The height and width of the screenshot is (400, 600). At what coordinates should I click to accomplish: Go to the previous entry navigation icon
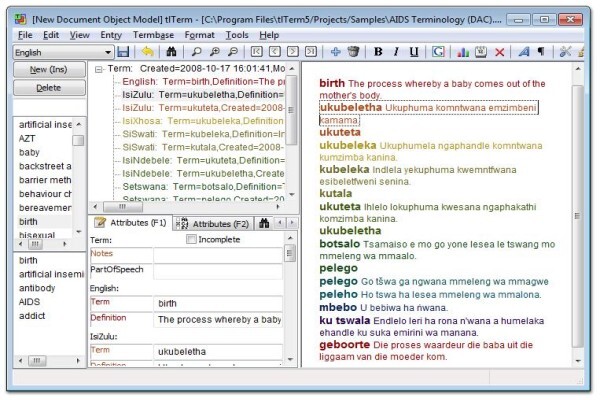(x=274, y=52)
